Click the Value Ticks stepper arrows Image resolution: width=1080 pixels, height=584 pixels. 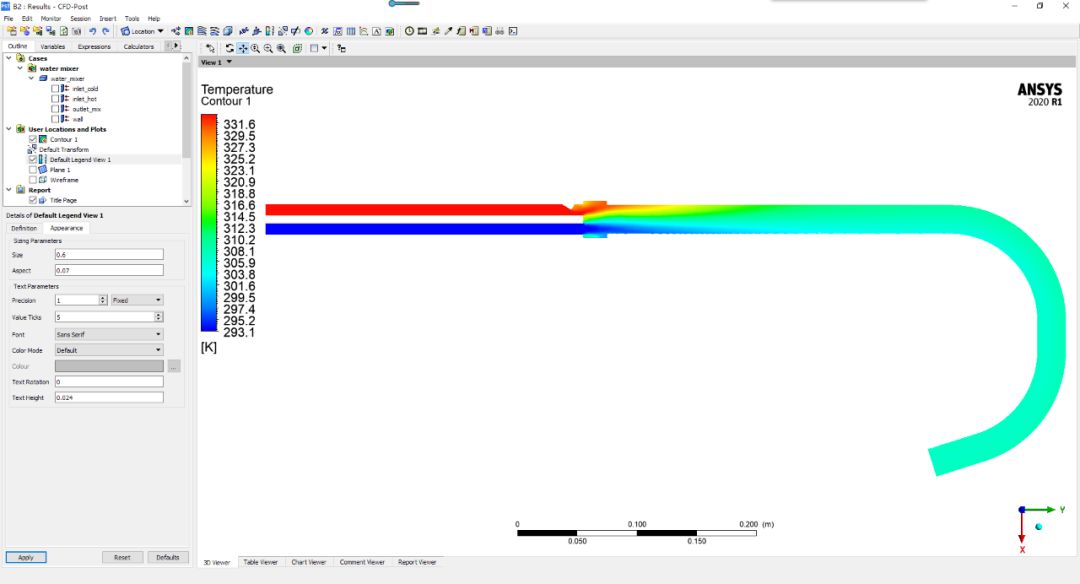[x=158, y=317]
